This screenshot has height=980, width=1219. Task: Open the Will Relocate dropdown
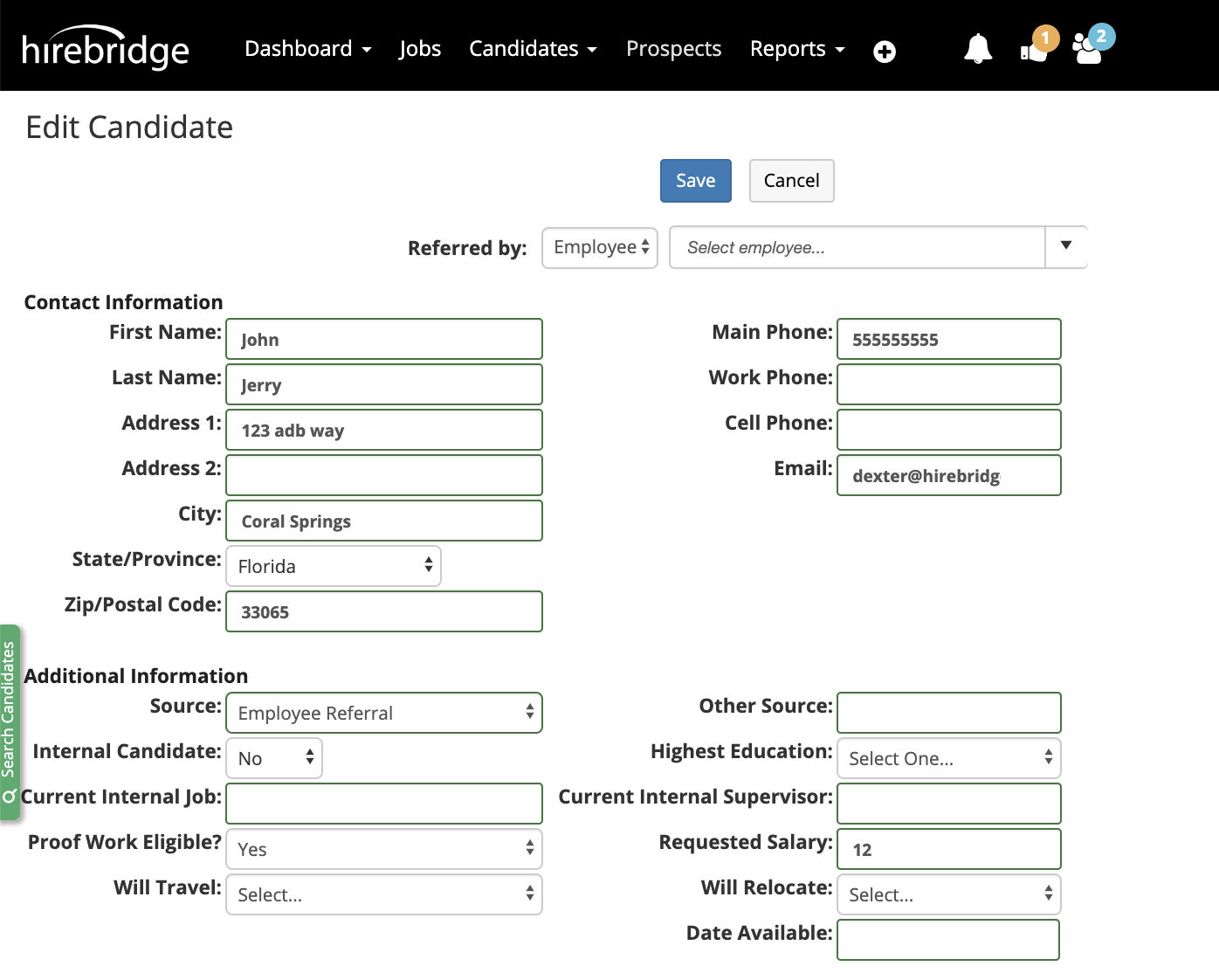tap(948, 894)
